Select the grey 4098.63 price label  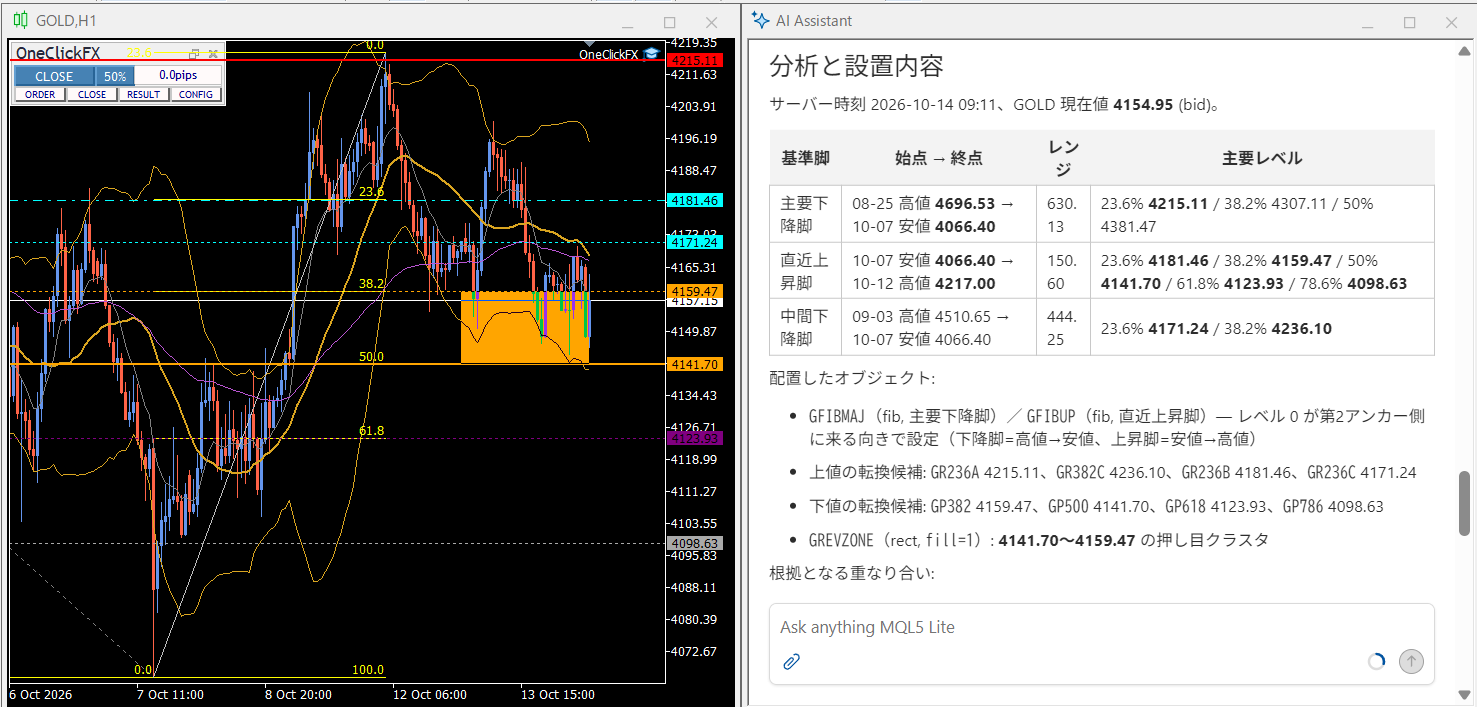[x=694, y=543]
